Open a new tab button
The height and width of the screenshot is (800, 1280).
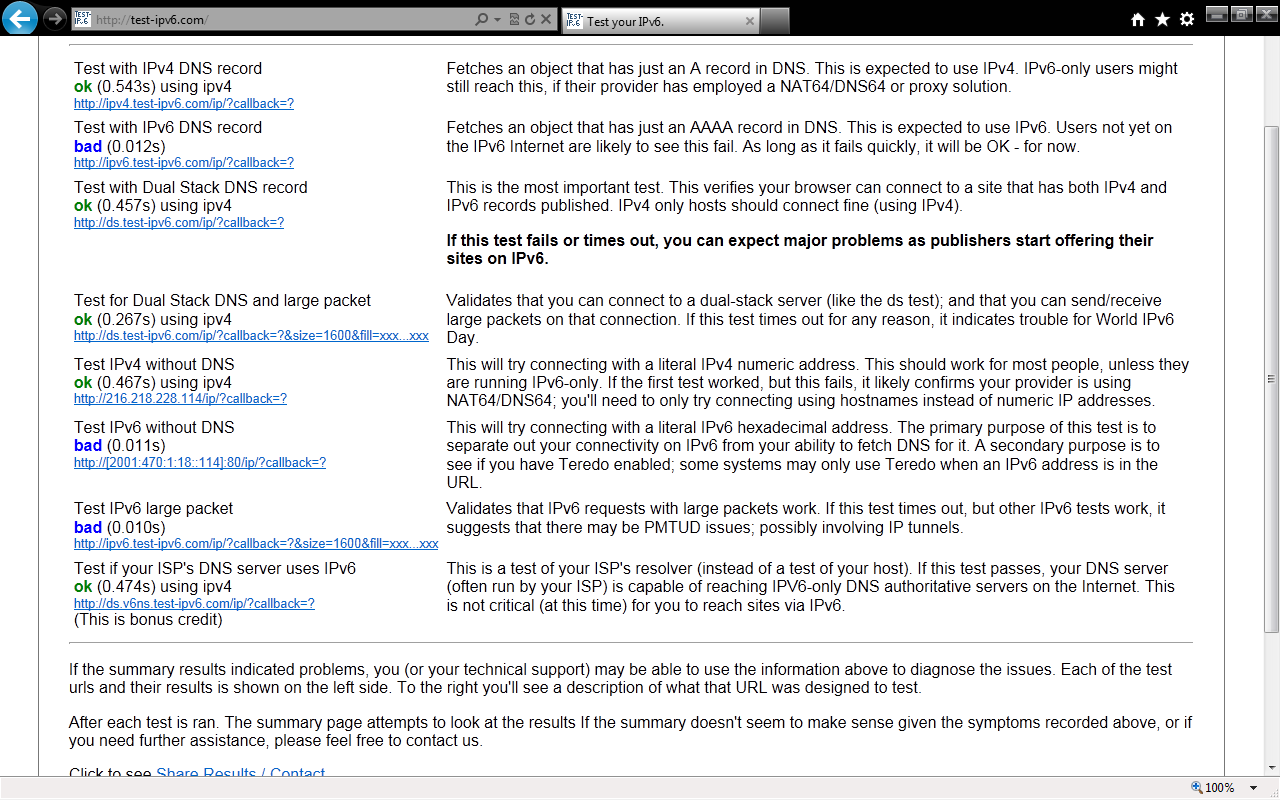pyautogui.click(x=776, y=21)
